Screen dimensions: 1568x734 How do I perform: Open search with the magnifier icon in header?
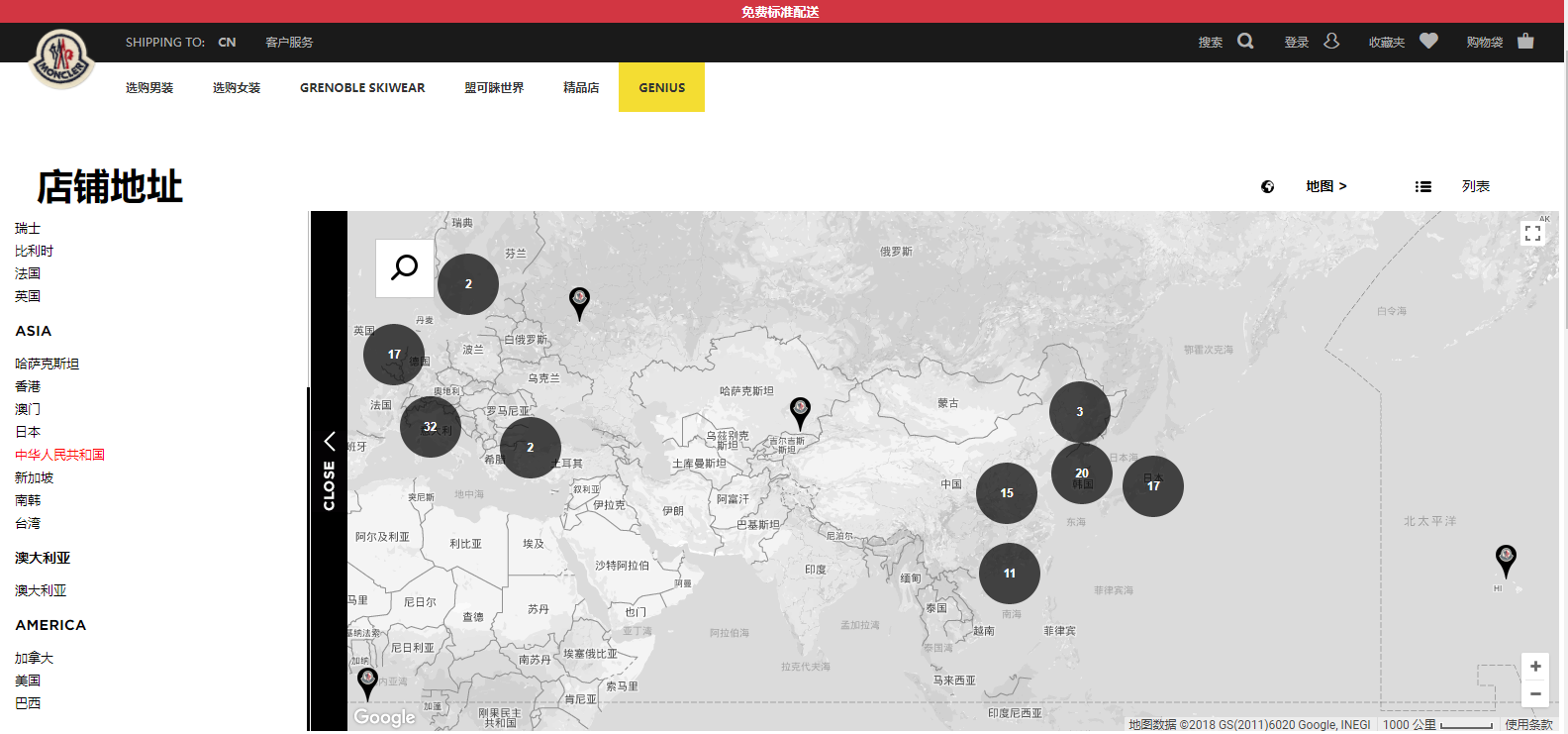(1245, 42)
